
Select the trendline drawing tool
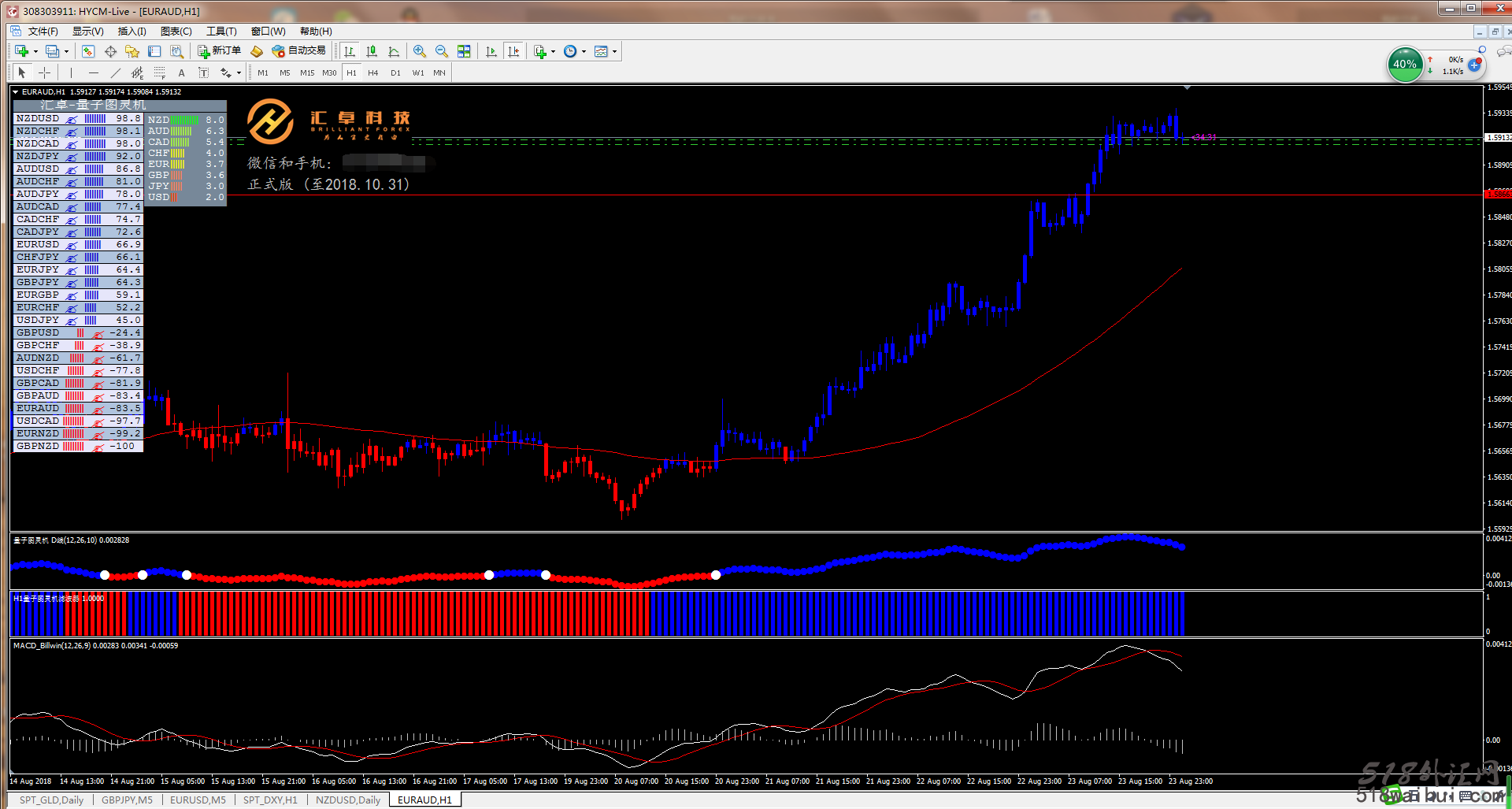pyautogui.click(x=116, y=72)
